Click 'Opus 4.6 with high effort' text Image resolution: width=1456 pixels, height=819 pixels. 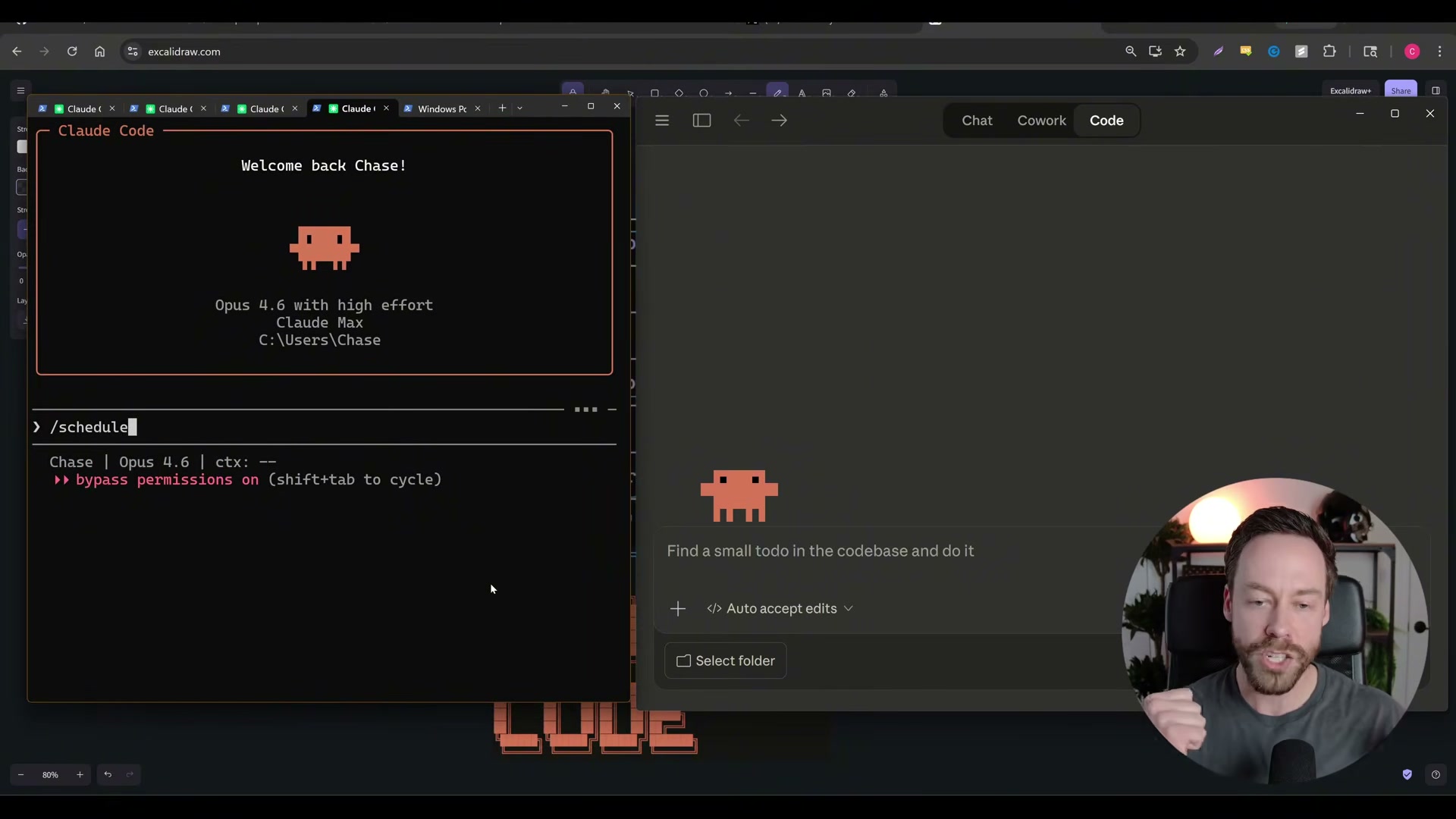coord(324,305)
